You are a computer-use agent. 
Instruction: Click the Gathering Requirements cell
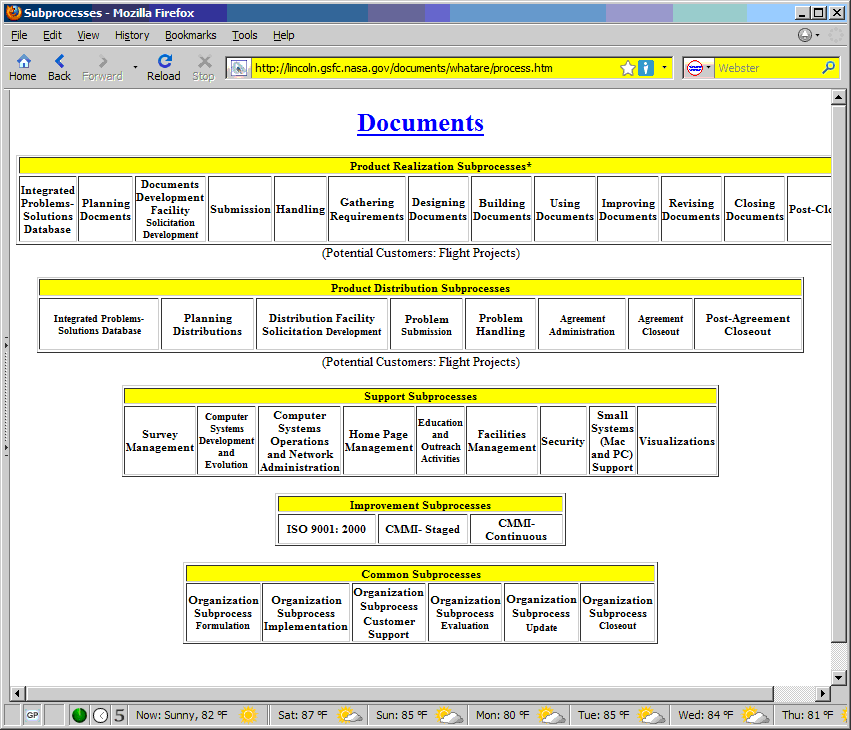point(367,209)
